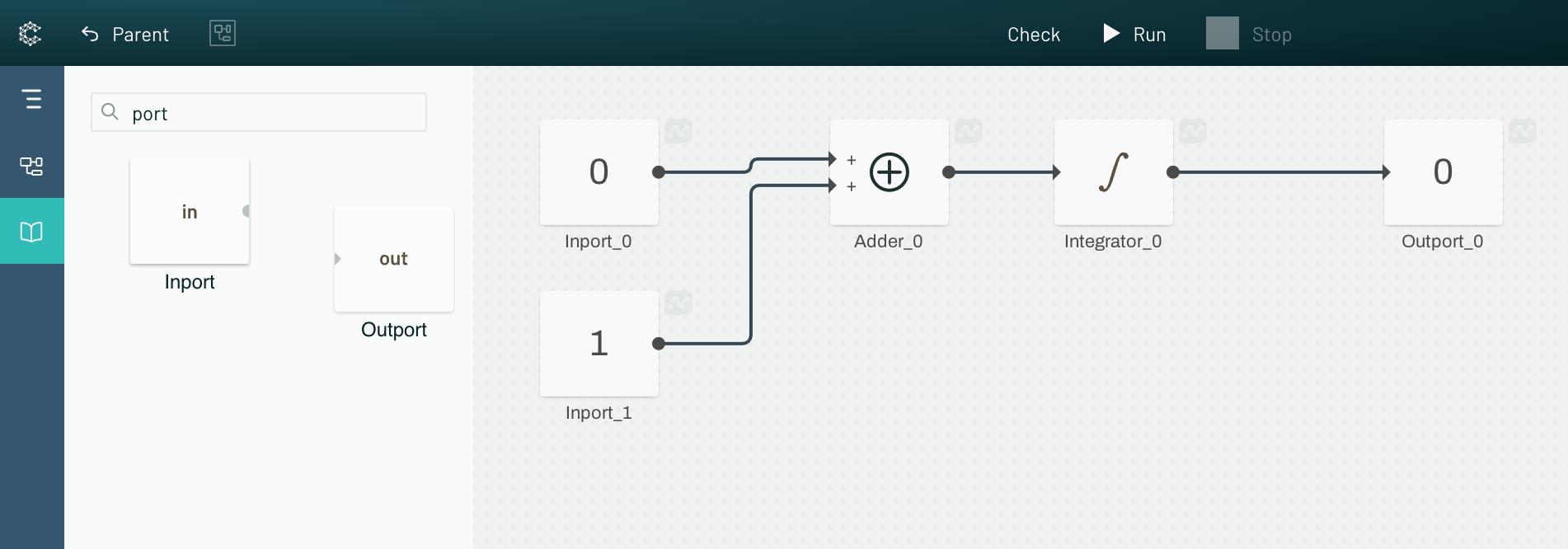1568x549 pixels.
Task: Click the search magnifier icon
Action: (110, 111)
